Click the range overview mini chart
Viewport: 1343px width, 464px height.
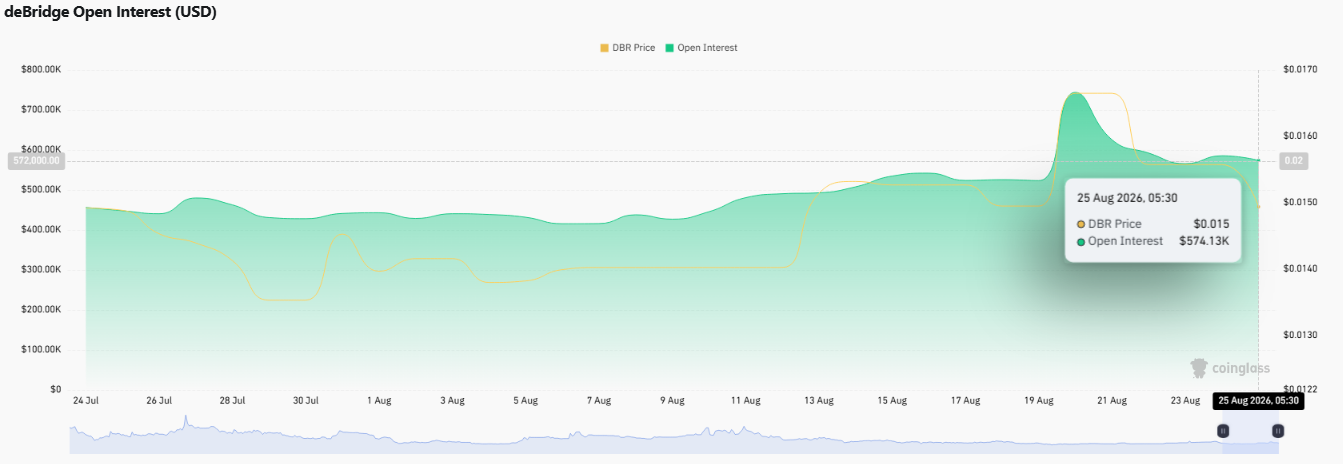click(675, 435)
